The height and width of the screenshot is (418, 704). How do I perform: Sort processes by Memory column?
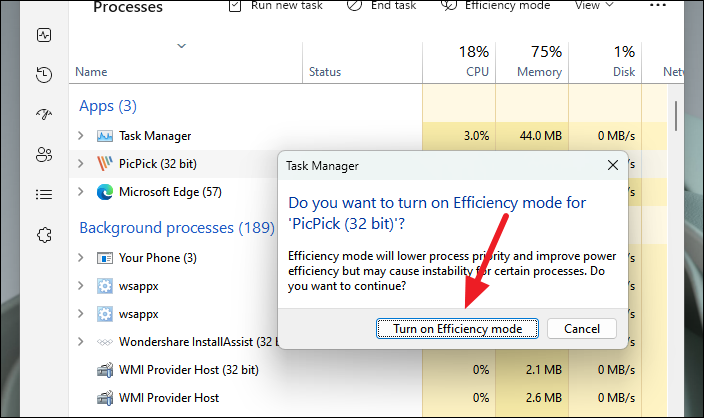pyautogui.click(x=539, y=72)
